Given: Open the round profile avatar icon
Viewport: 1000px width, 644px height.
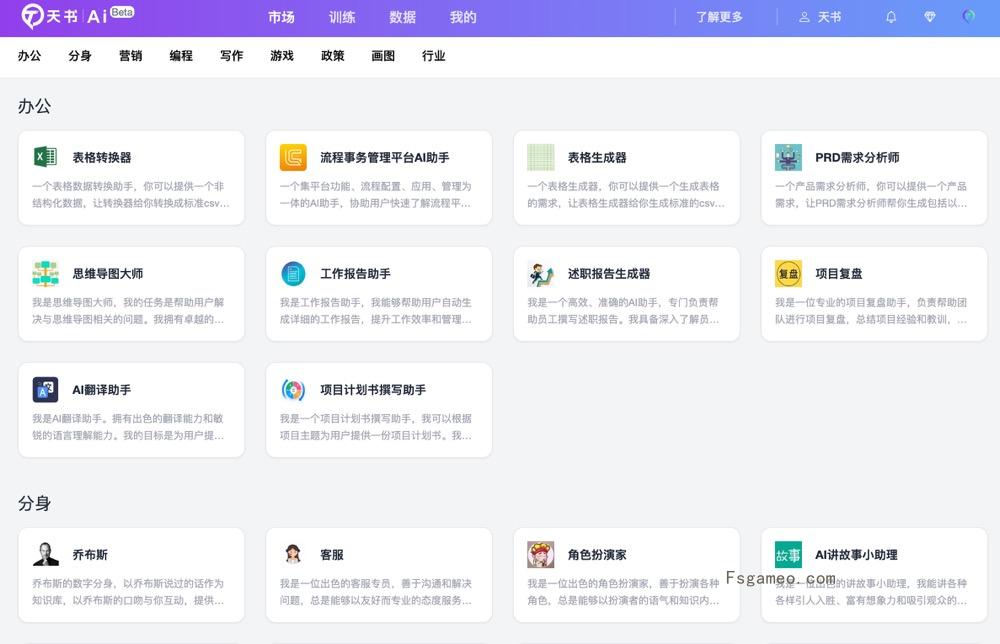Looking at the screenshot, I should click(x=969, y=17).
